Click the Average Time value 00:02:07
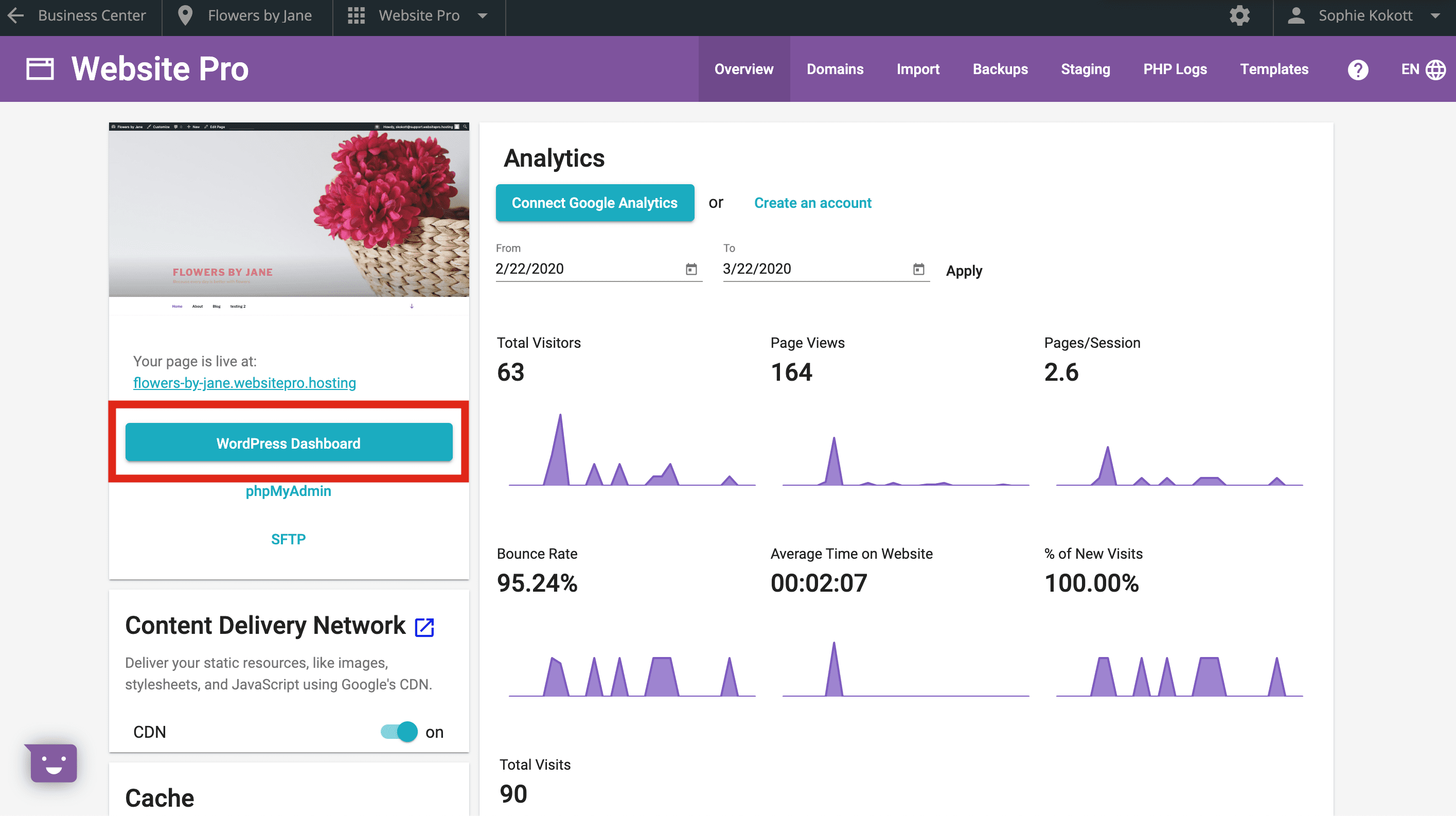The image size is (1456, 816). tap(819, 583)
